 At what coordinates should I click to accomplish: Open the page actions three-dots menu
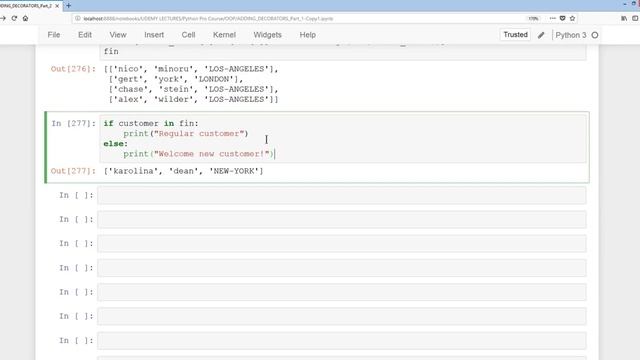click(x=552, y=18)
